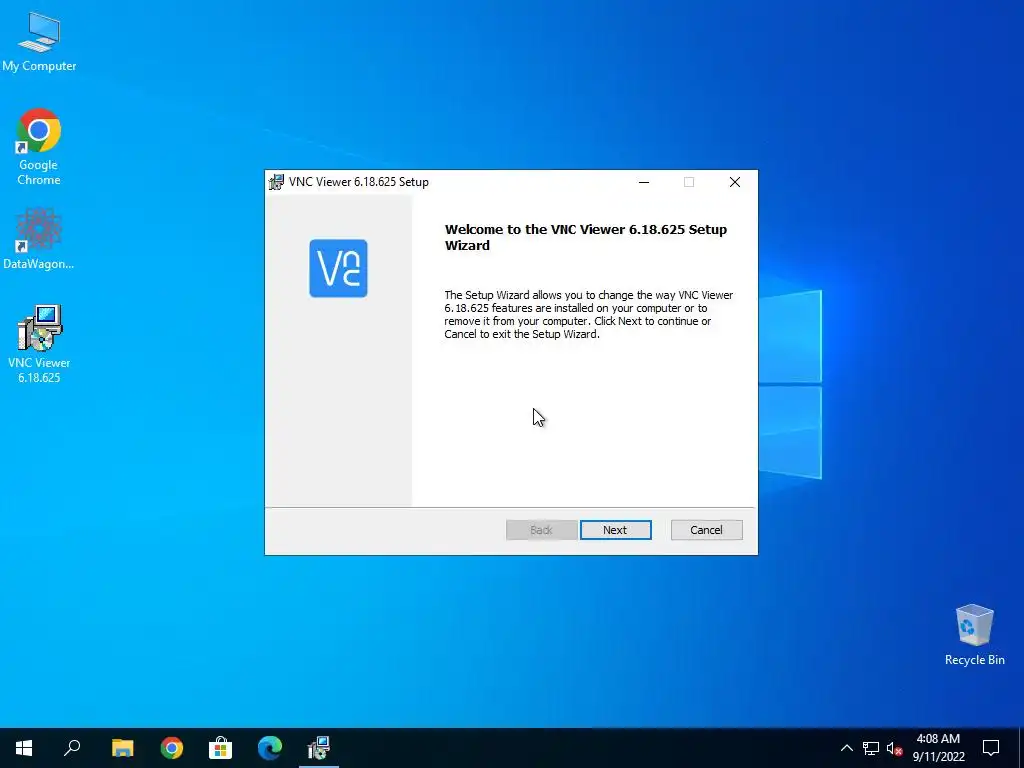This screenshot has width=1024, height=768.
Task: Click the installer icon in the setup title bar
Action: coord(276,182)
